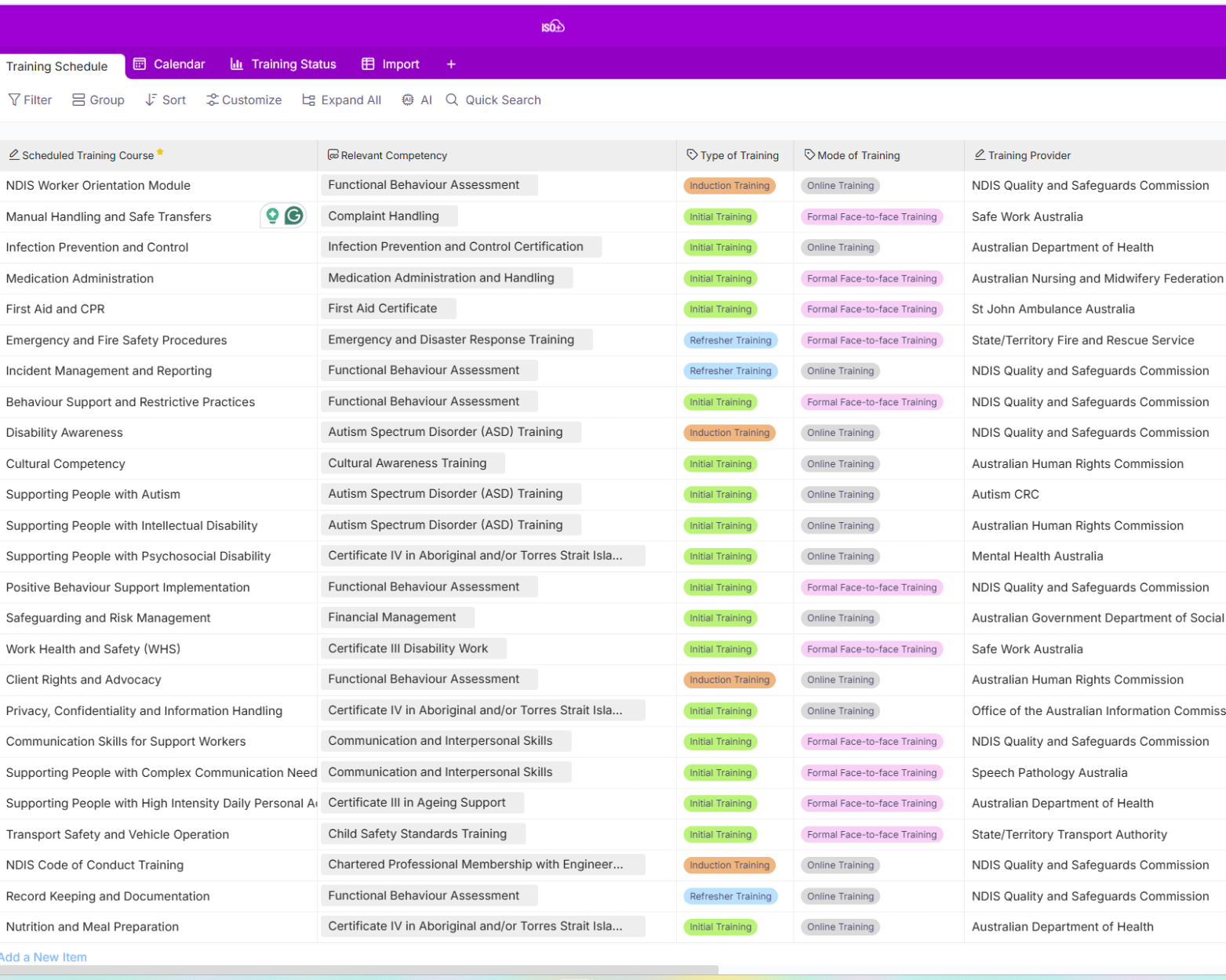
Task: Click the Sort icon in toolbar
Action: click(151, 100)
